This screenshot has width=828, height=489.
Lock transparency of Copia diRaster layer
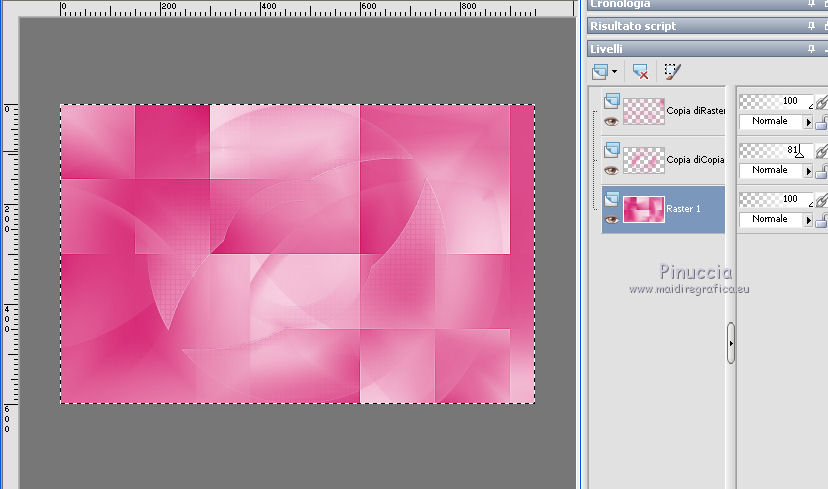[x=822, y=123]
